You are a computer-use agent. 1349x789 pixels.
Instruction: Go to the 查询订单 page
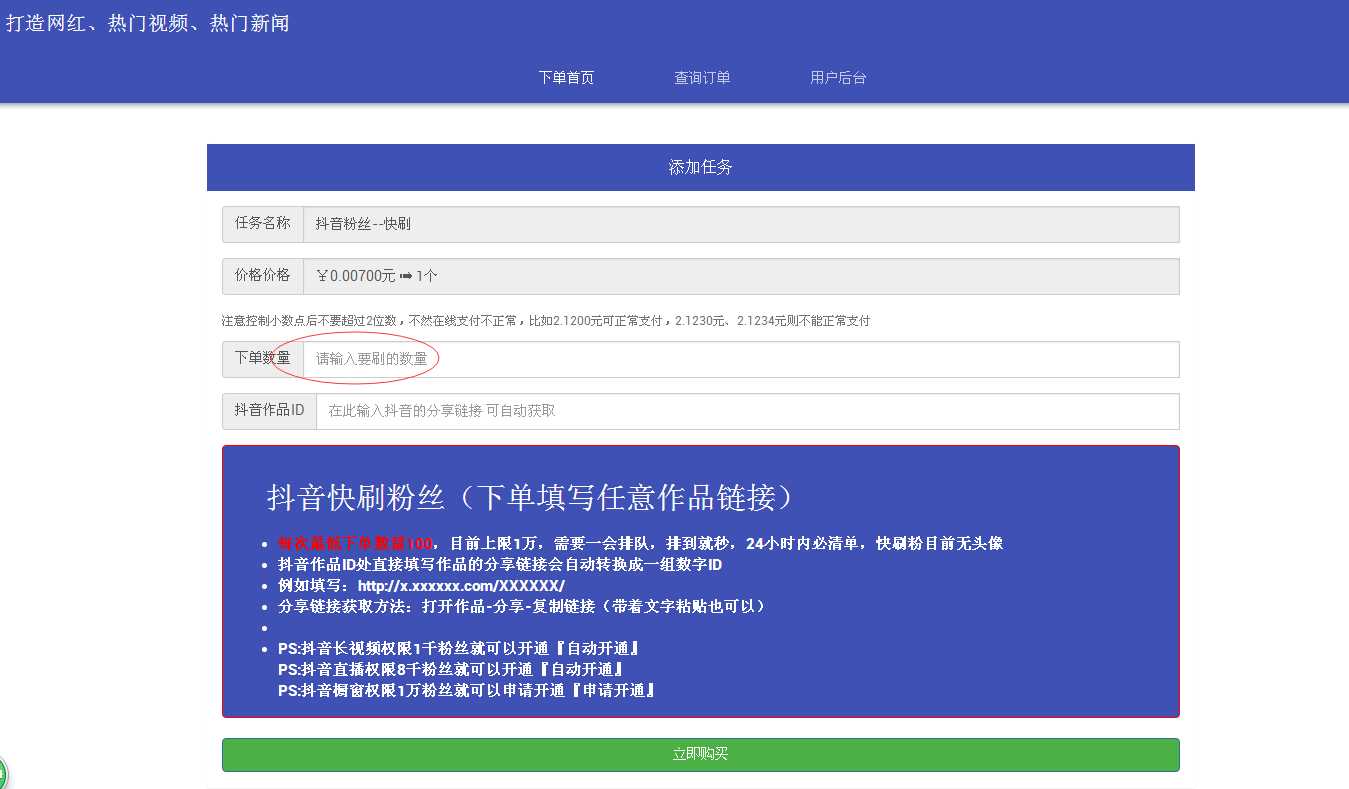pos(702,77)
